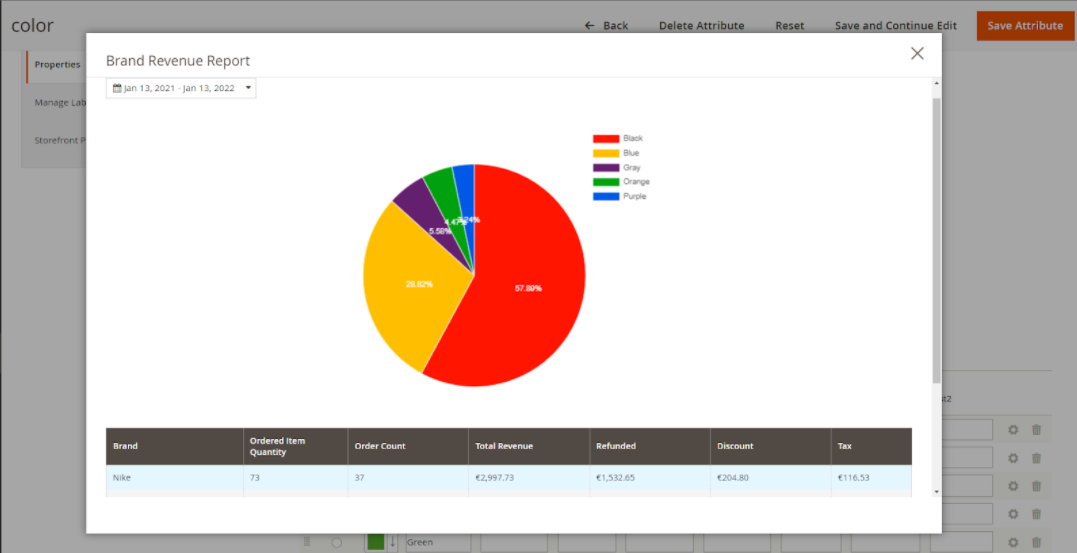Click the top-most visible gear icon

pos(1012,430)
